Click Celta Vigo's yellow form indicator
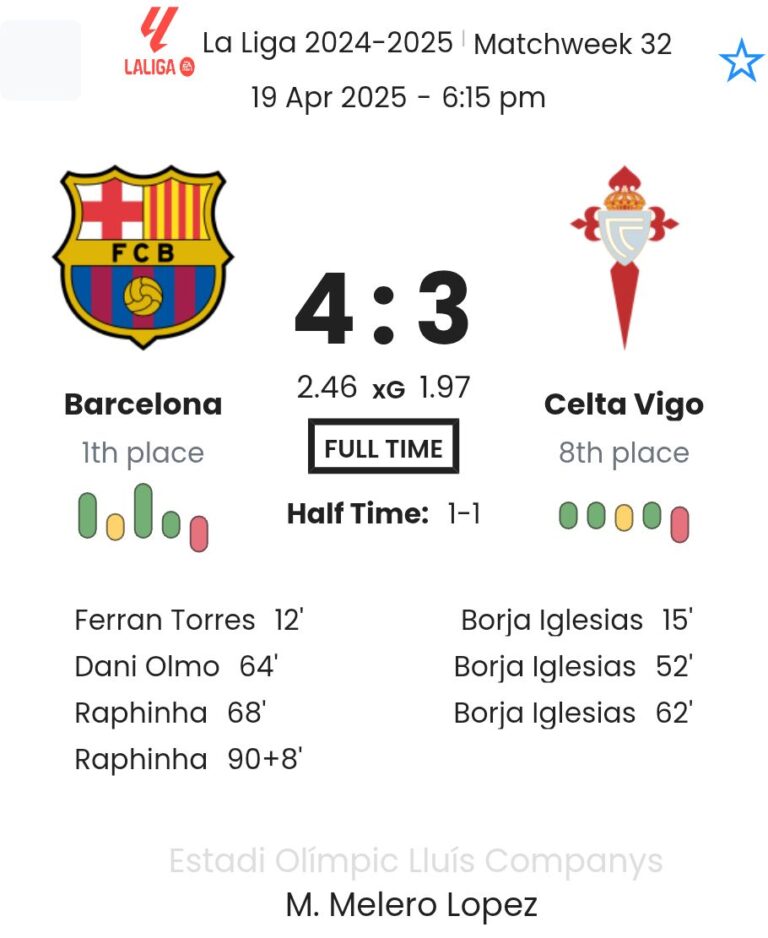The height and width of the screenshot is (938, 768). click(x=624, y=516)
